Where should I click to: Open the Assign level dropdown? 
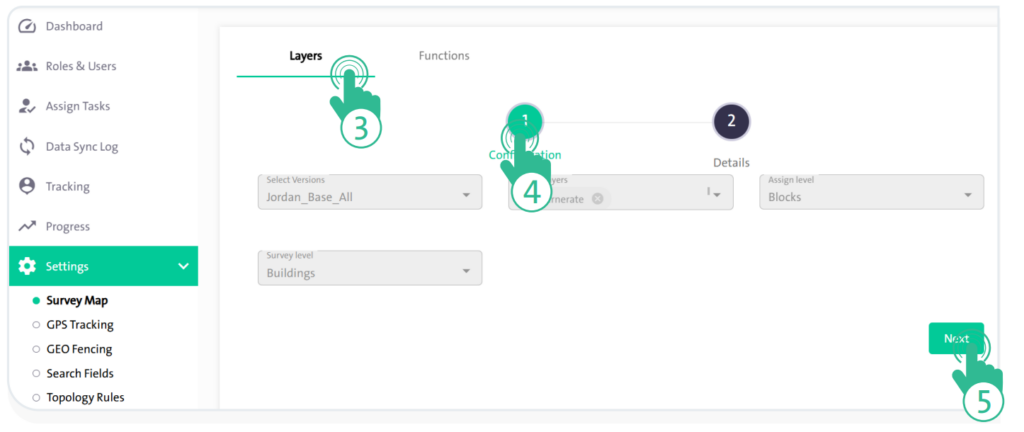pos(871,192)
